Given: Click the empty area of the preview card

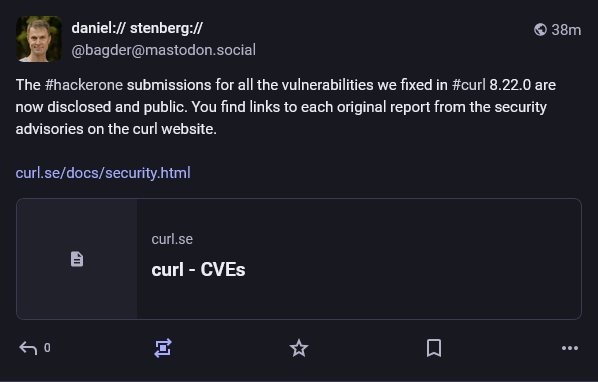Looking at the screenshot, I should [412, 259].
